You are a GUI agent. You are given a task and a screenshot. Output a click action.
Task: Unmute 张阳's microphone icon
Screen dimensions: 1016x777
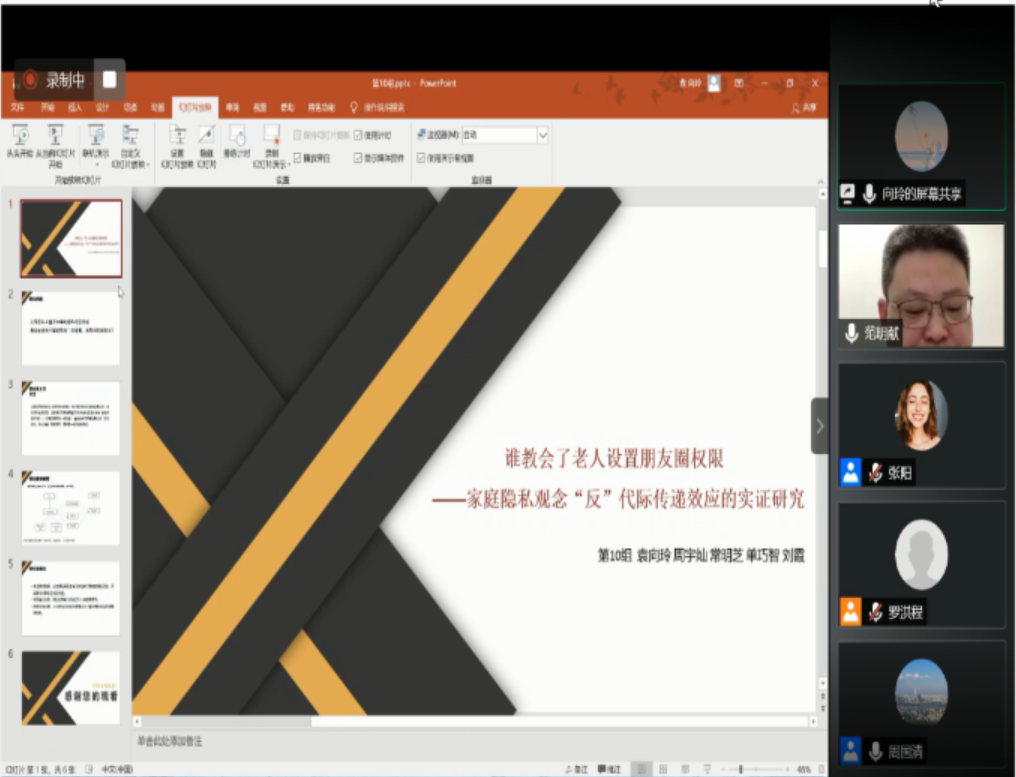[875, 473]
